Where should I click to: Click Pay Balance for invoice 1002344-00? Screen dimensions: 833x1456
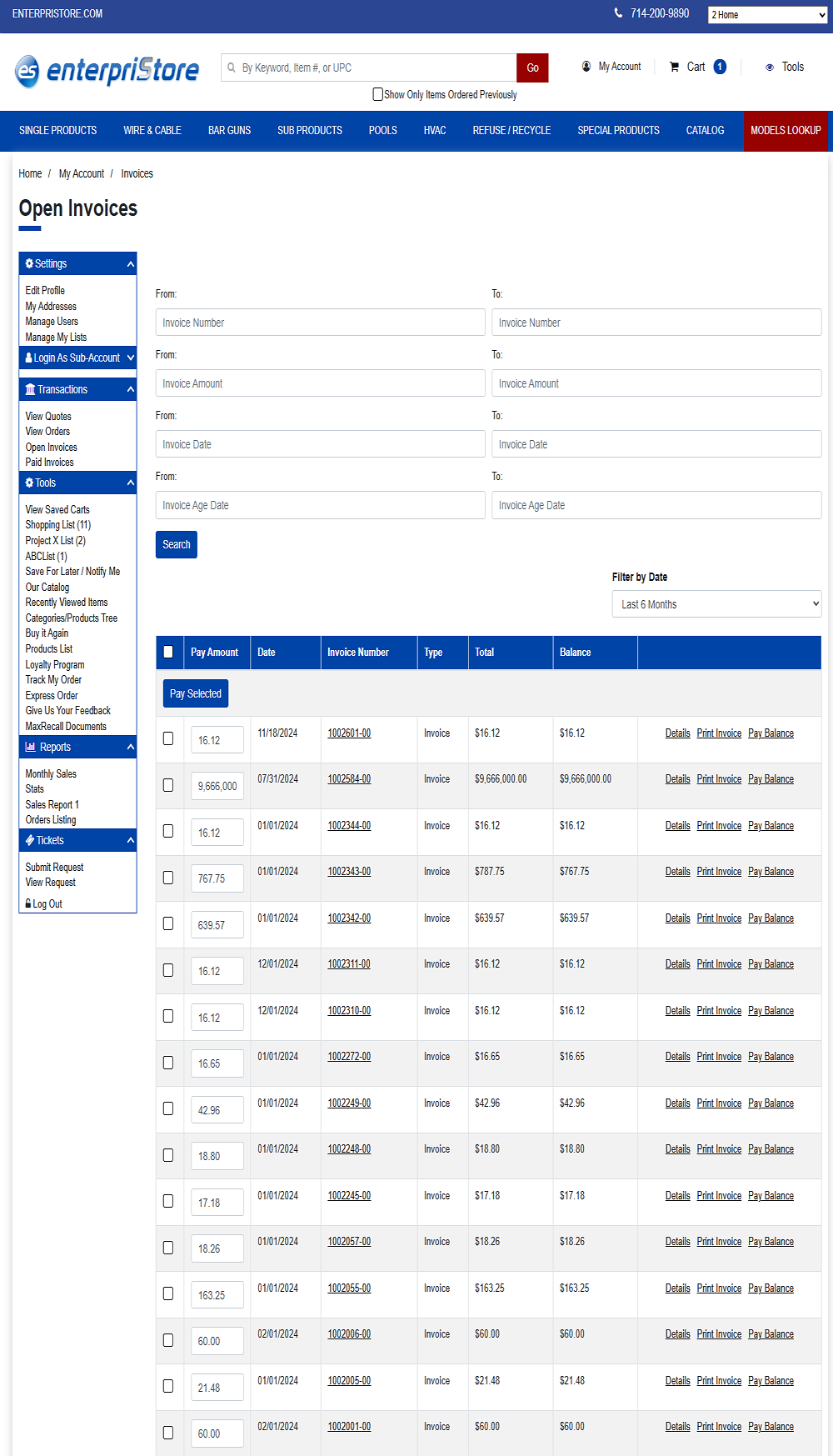click(771, 826)
